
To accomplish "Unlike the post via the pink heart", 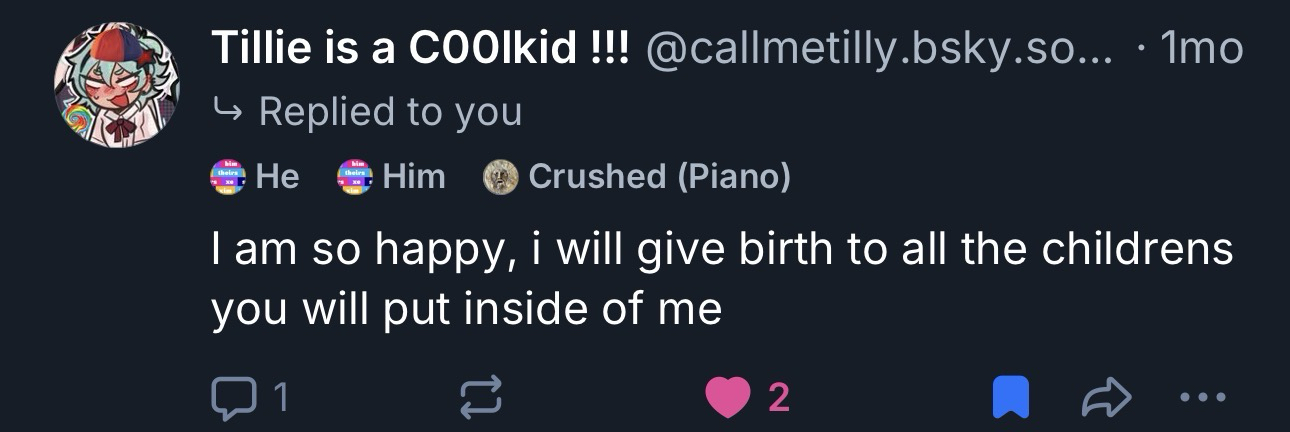I will point(727,399).
